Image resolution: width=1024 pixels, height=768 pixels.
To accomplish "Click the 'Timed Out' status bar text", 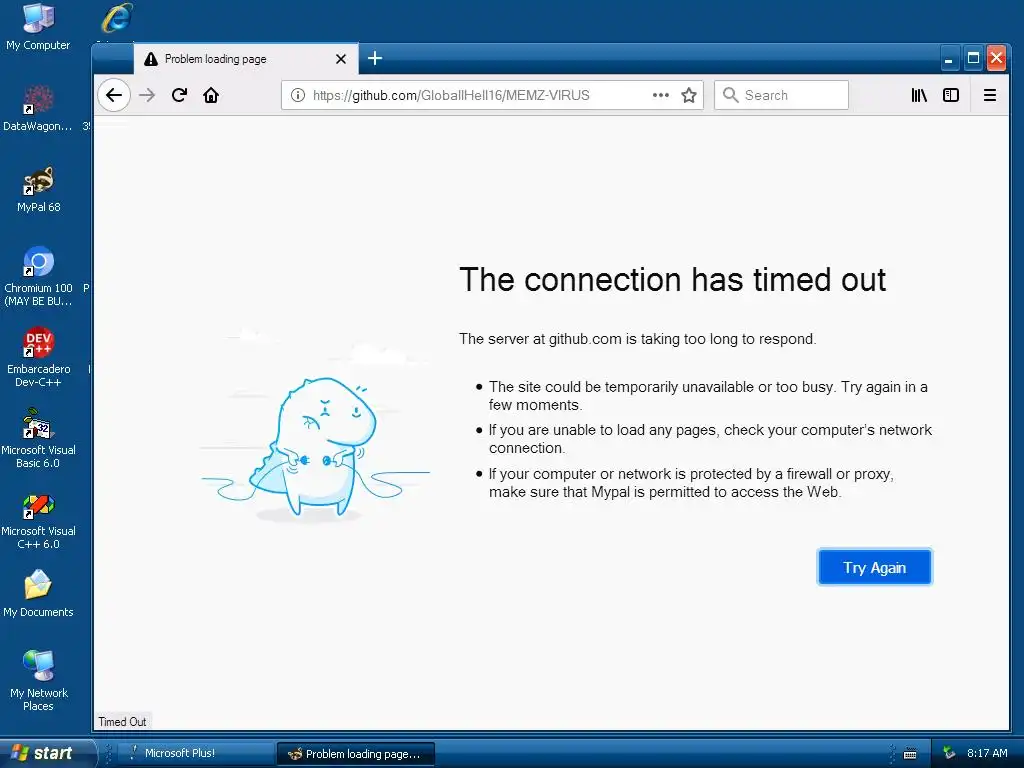I will [x=122, y=722].
